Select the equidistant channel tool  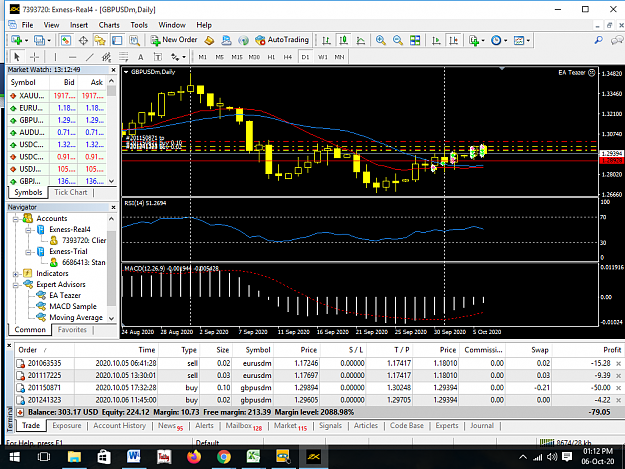pos(106,57)
